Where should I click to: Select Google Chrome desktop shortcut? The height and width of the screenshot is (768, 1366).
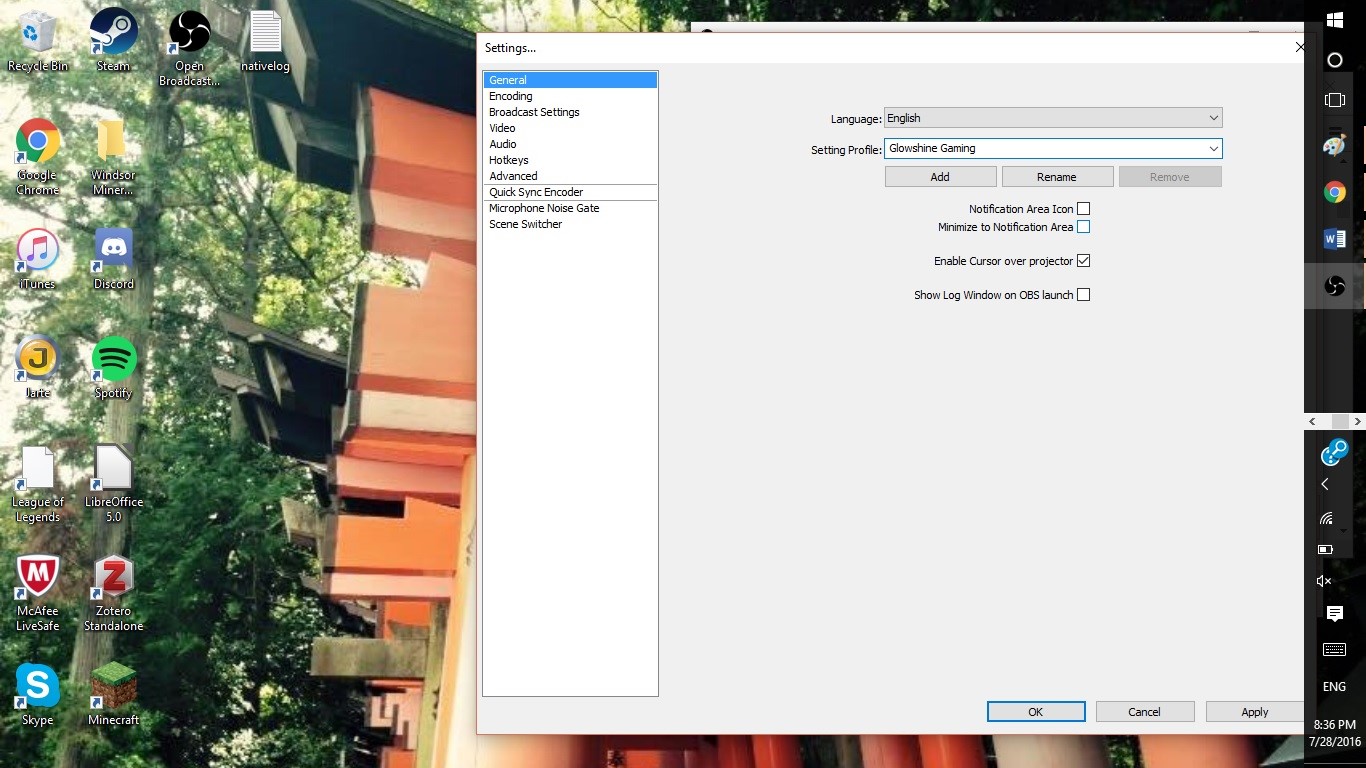pyautogui.click(x=38, y=157)
